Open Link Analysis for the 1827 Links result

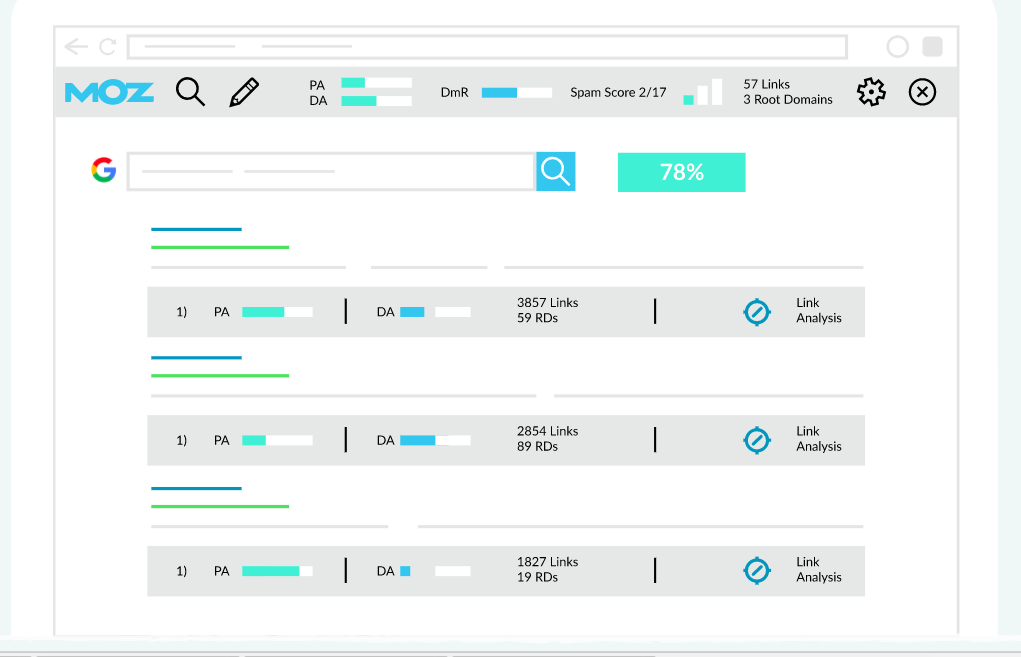[757, 570]
